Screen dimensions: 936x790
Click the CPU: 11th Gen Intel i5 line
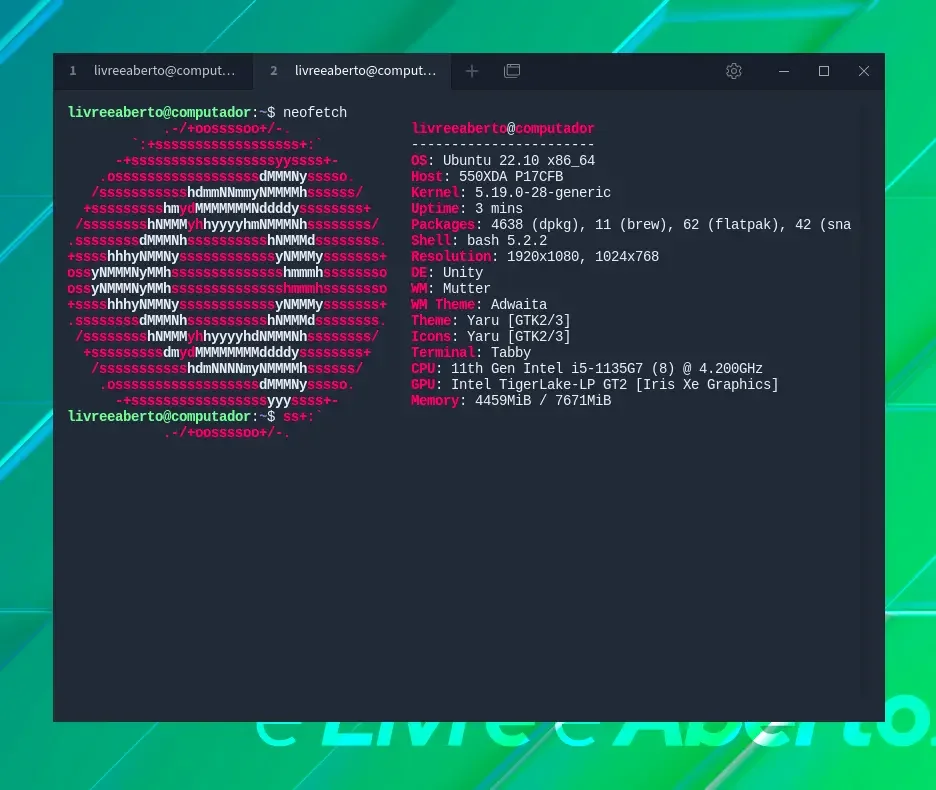click(586, 368)
